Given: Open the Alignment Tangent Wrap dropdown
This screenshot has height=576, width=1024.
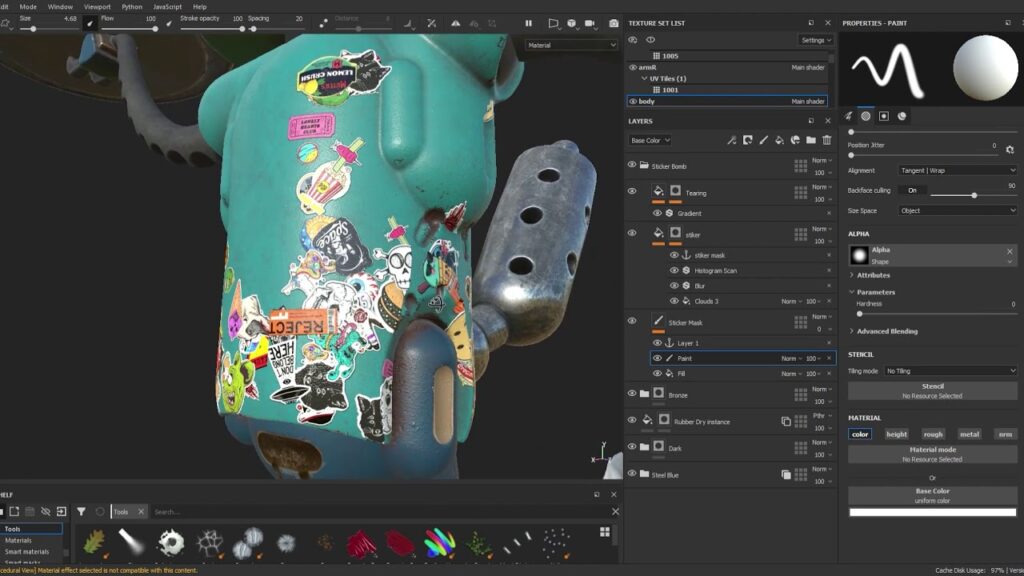Looking at the screenshot, I should tap(957, 170).
